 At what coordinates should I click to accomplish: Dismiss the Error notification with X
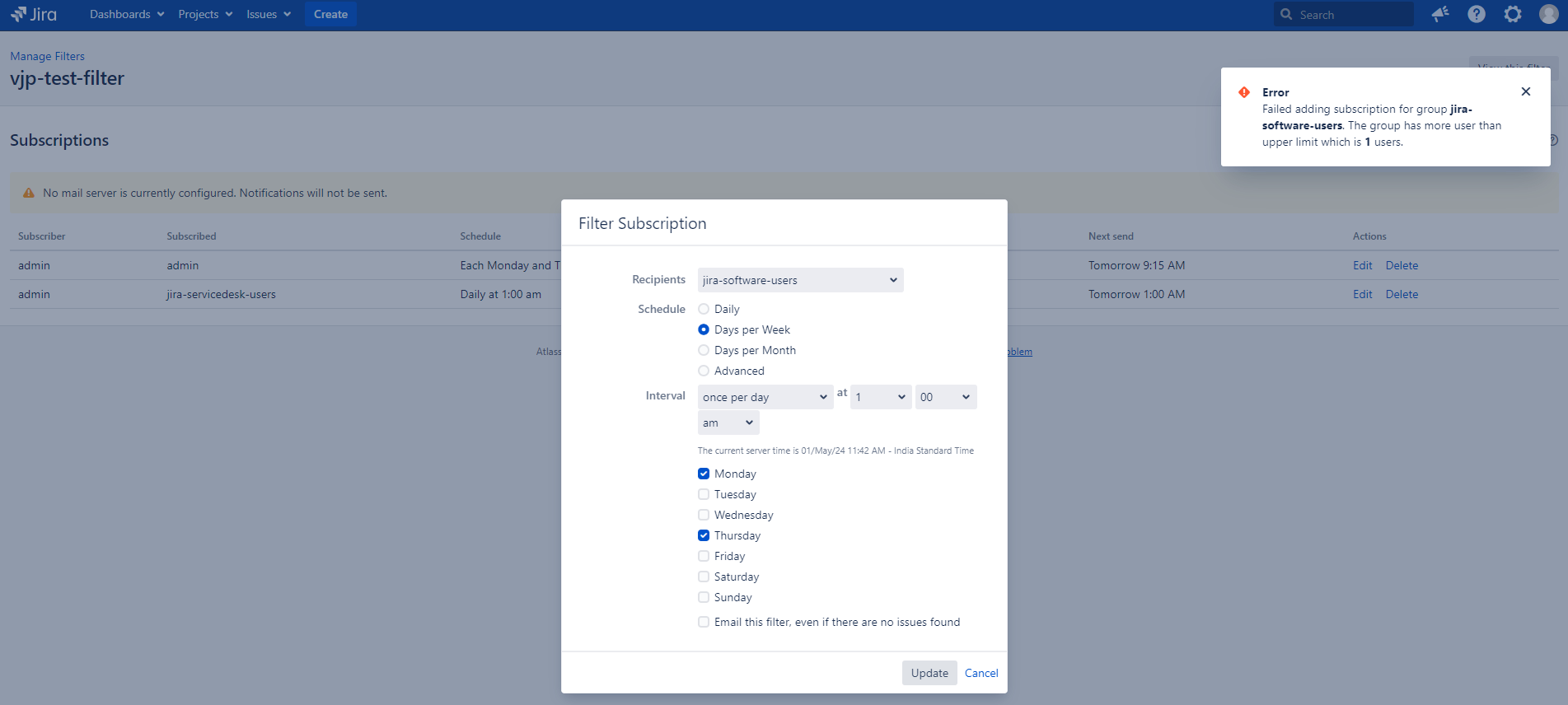[1525, 91]
